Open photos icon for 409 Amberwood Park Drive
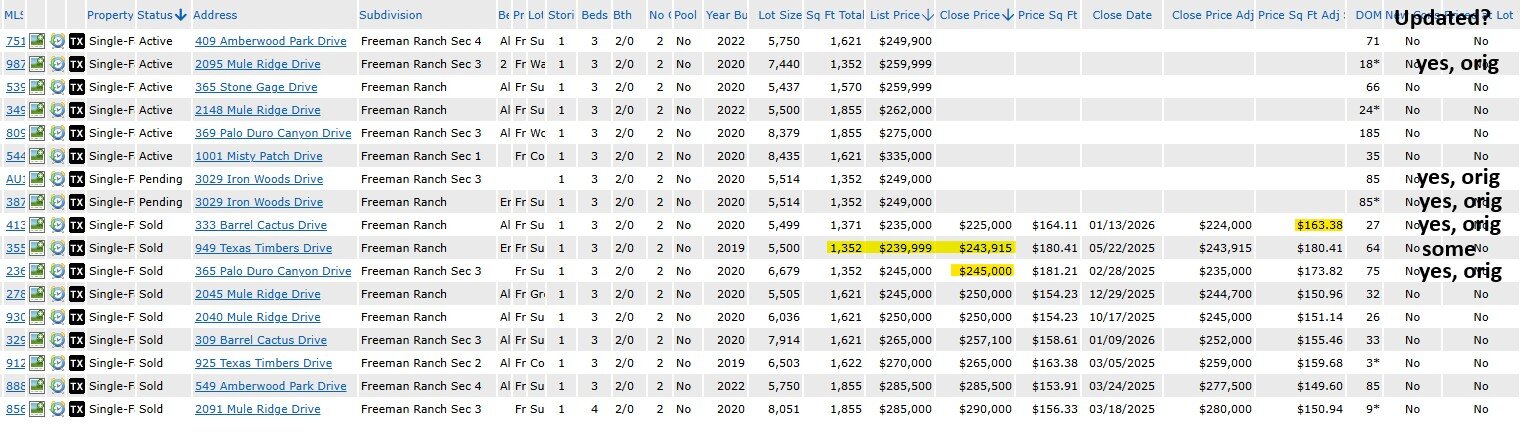This screenshot has width=1532, height=436. click(38, 41)
